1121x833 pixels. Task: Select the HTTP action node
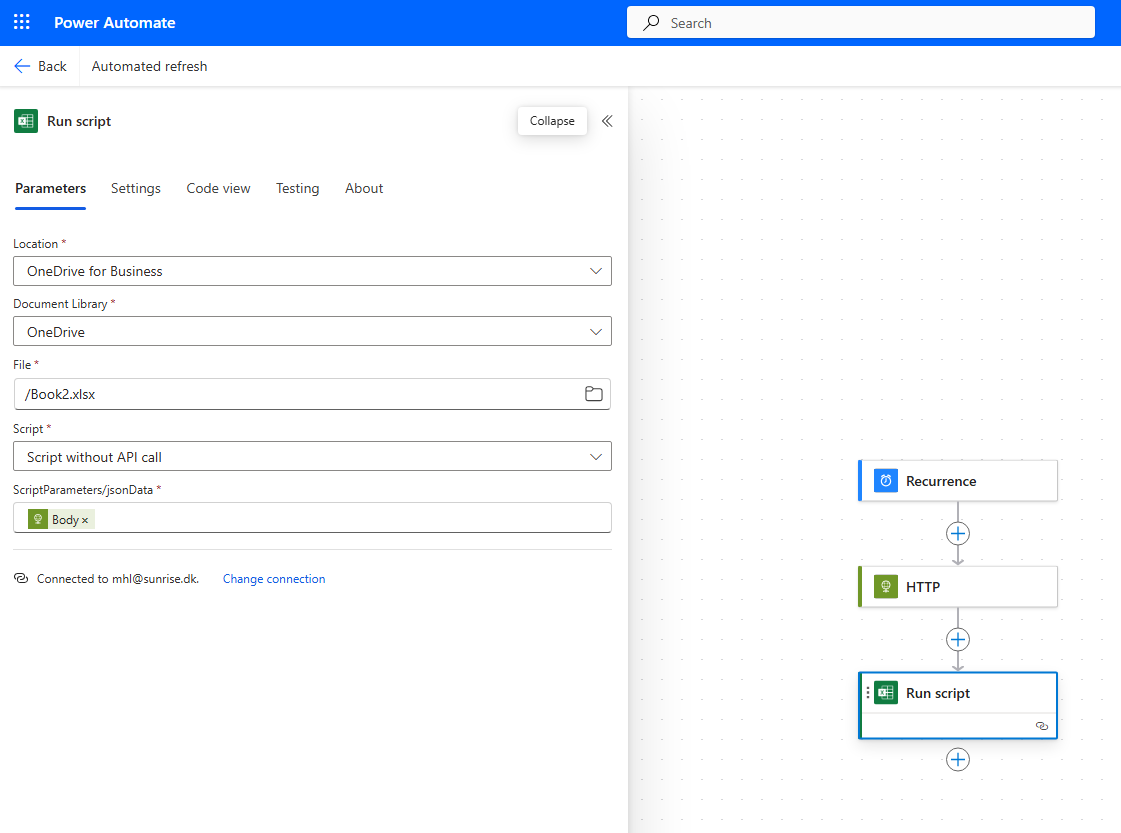[x=957, y=587]
